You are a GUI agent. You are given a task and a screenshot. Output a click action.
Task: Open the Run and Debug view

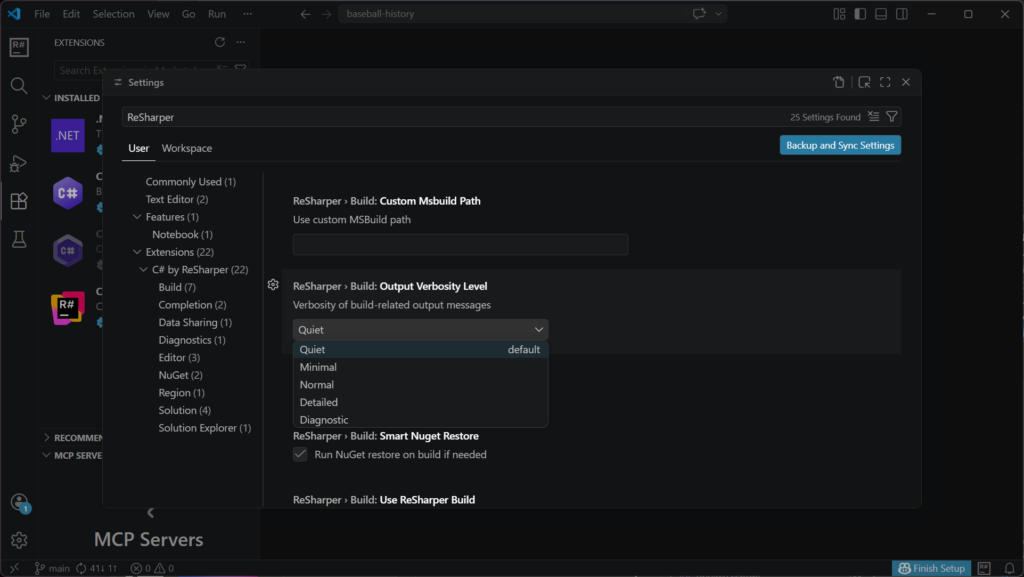18,163
